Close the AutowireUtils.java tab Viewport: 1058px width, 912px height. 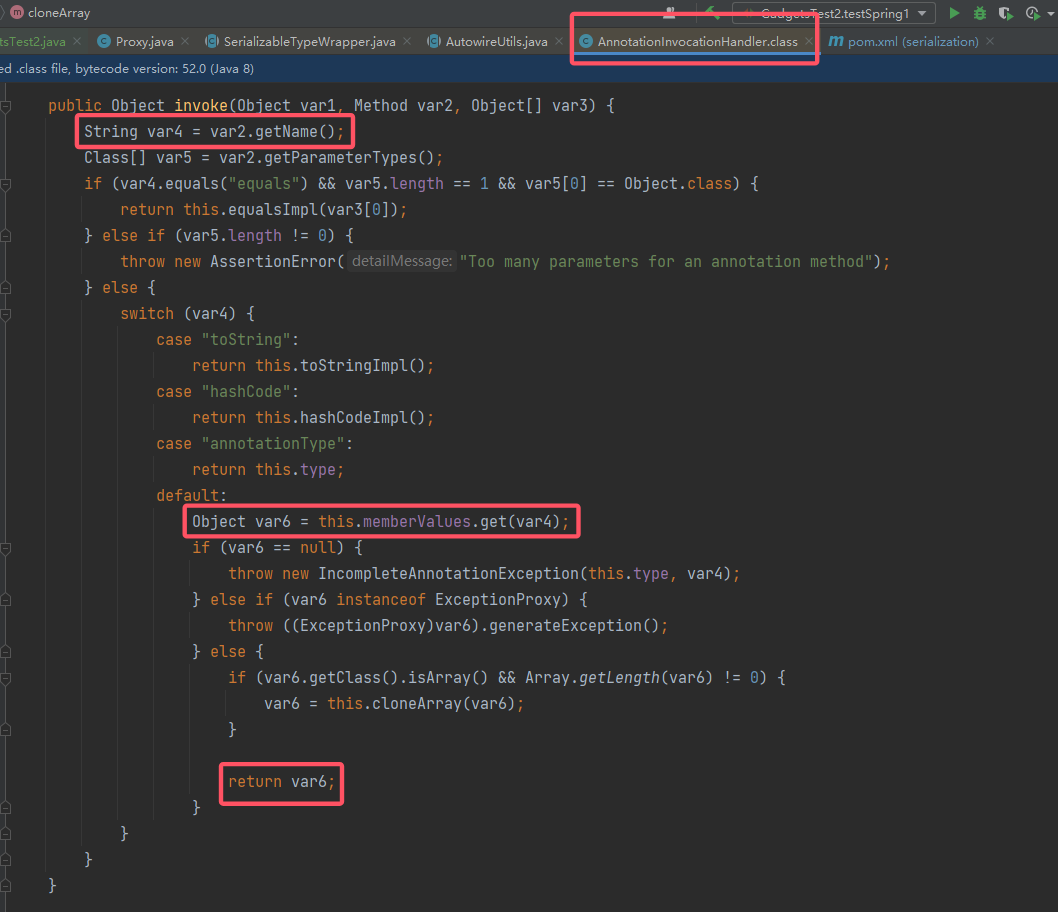tap(559, 42)
